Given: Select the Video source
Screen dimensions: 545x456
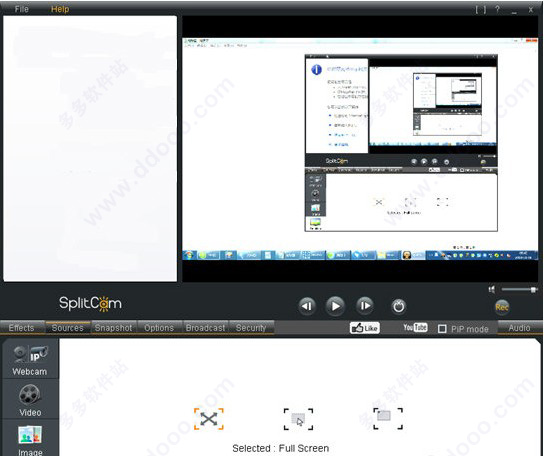Looking at the screenshot, I should tap(30, 400).
